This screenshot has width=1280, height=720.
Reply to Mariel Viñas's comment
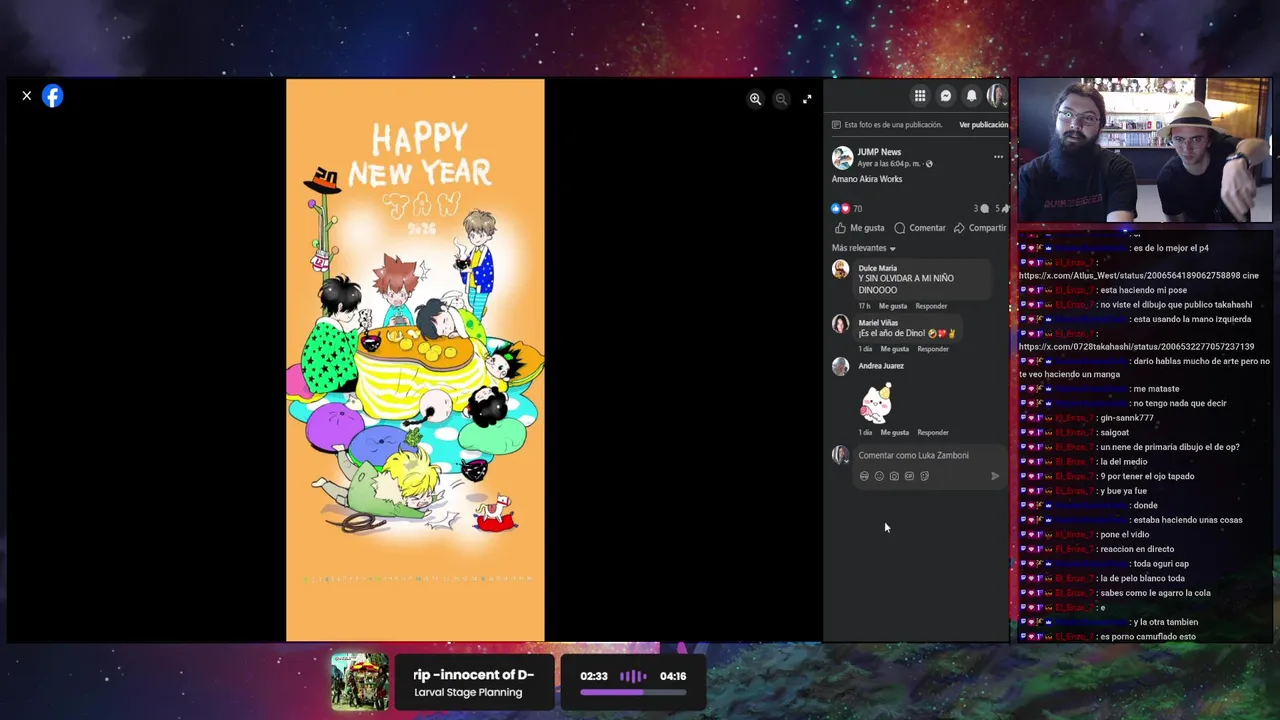(x=933, y=349)
